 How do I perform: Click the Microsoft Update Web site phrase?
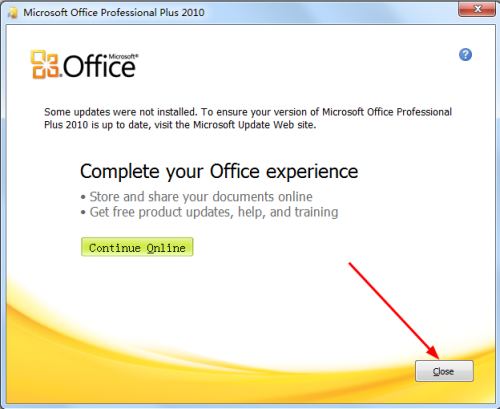click(x=254, y=125)
